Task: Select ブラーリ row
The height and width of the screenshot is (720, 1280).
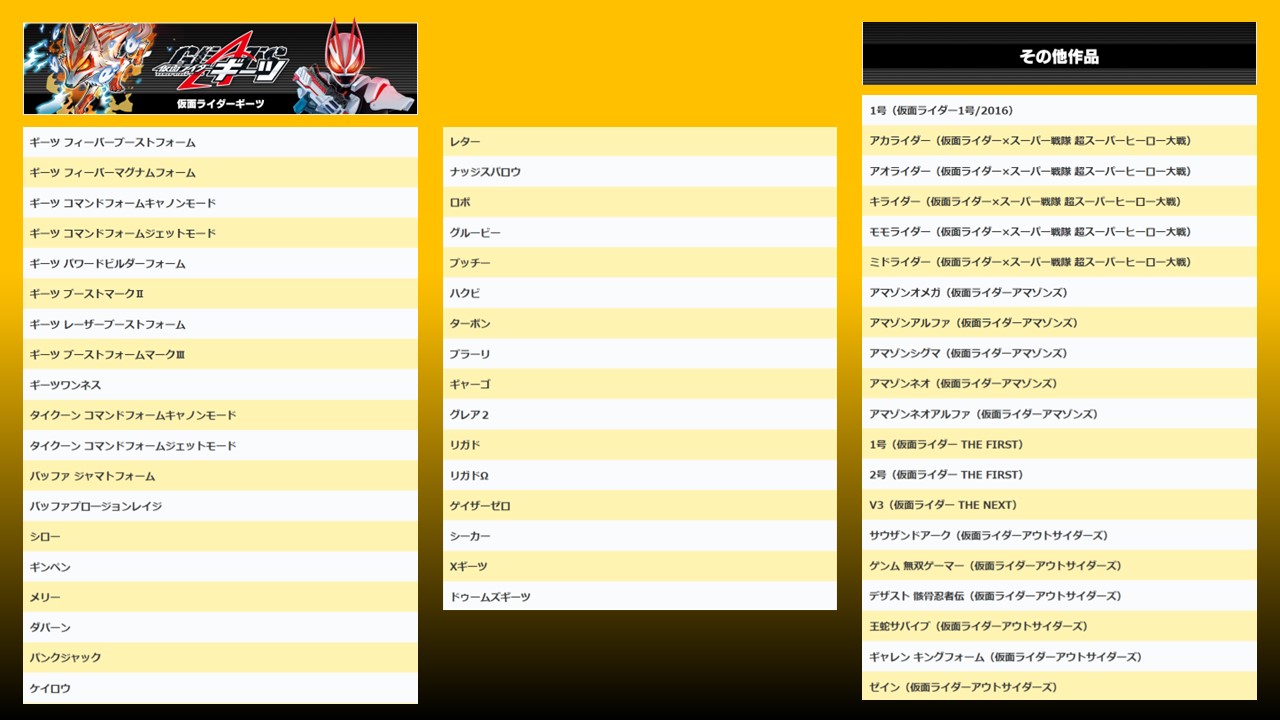Action: (x=640, y=354)
